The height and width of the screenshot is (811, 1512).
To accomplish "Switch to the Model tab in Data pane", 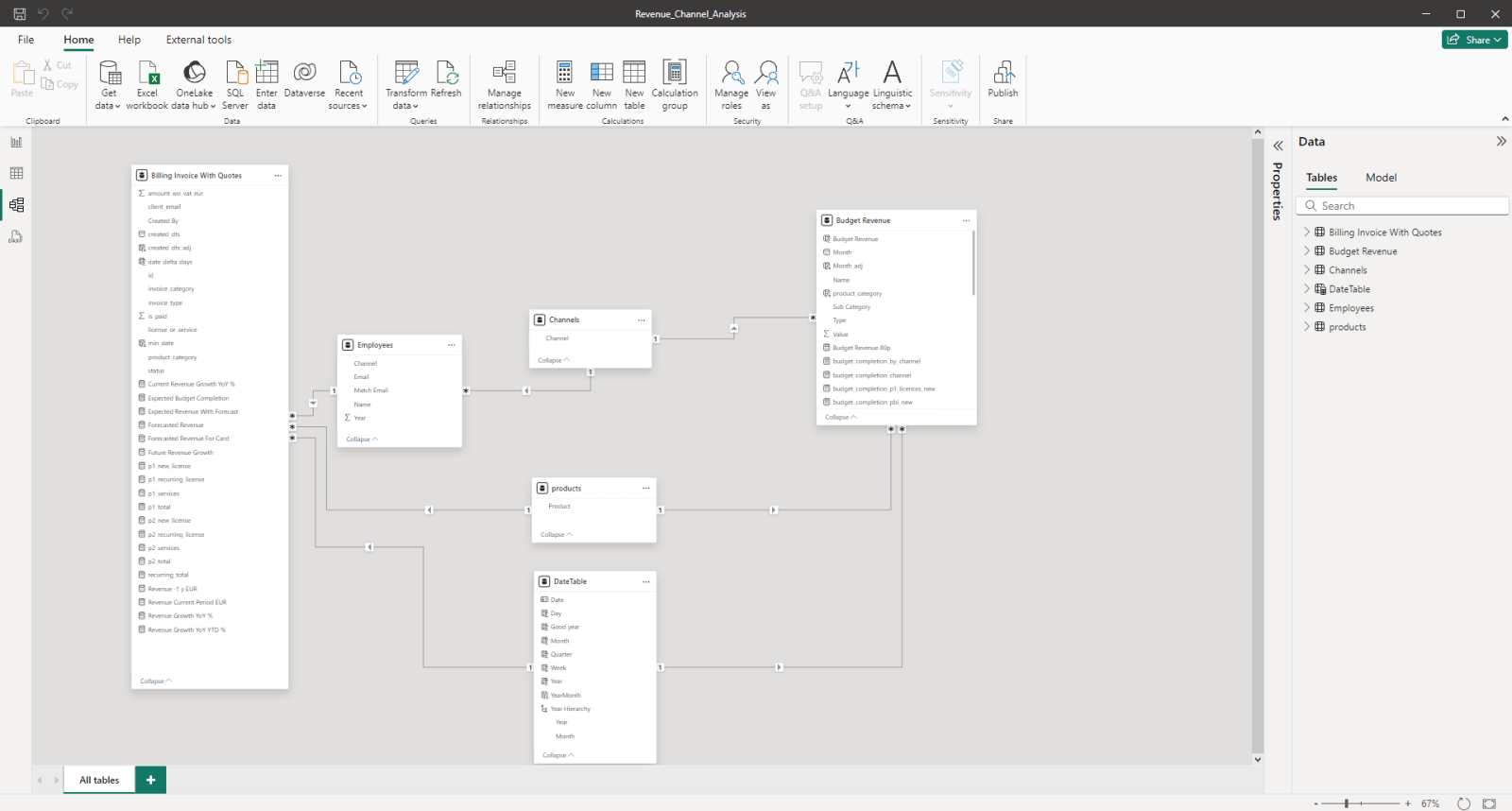I will (1381, 178).
